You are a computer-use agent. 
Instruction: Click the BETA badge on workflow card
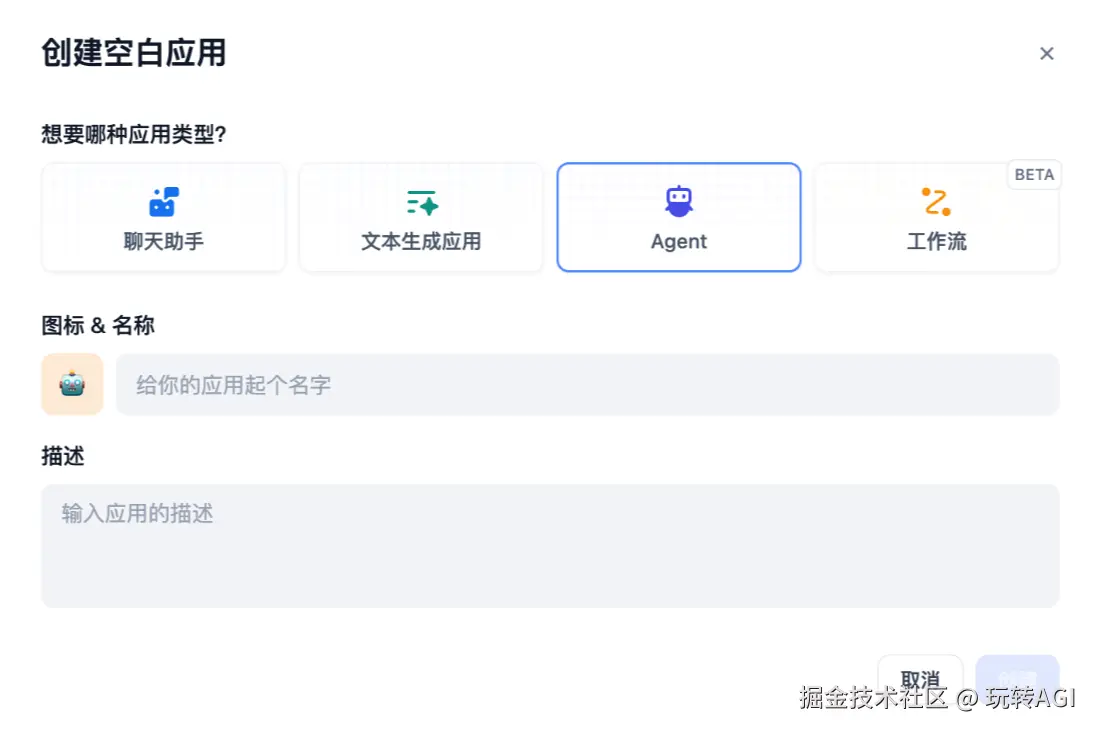[x=1034, y=175]
